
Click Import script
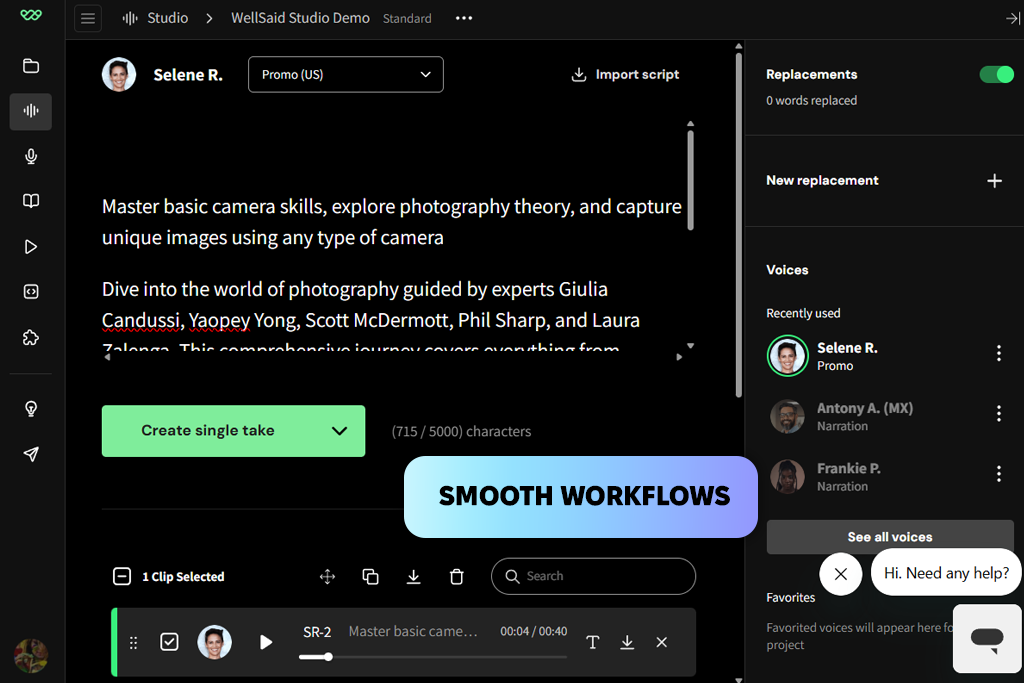[625, 74]
